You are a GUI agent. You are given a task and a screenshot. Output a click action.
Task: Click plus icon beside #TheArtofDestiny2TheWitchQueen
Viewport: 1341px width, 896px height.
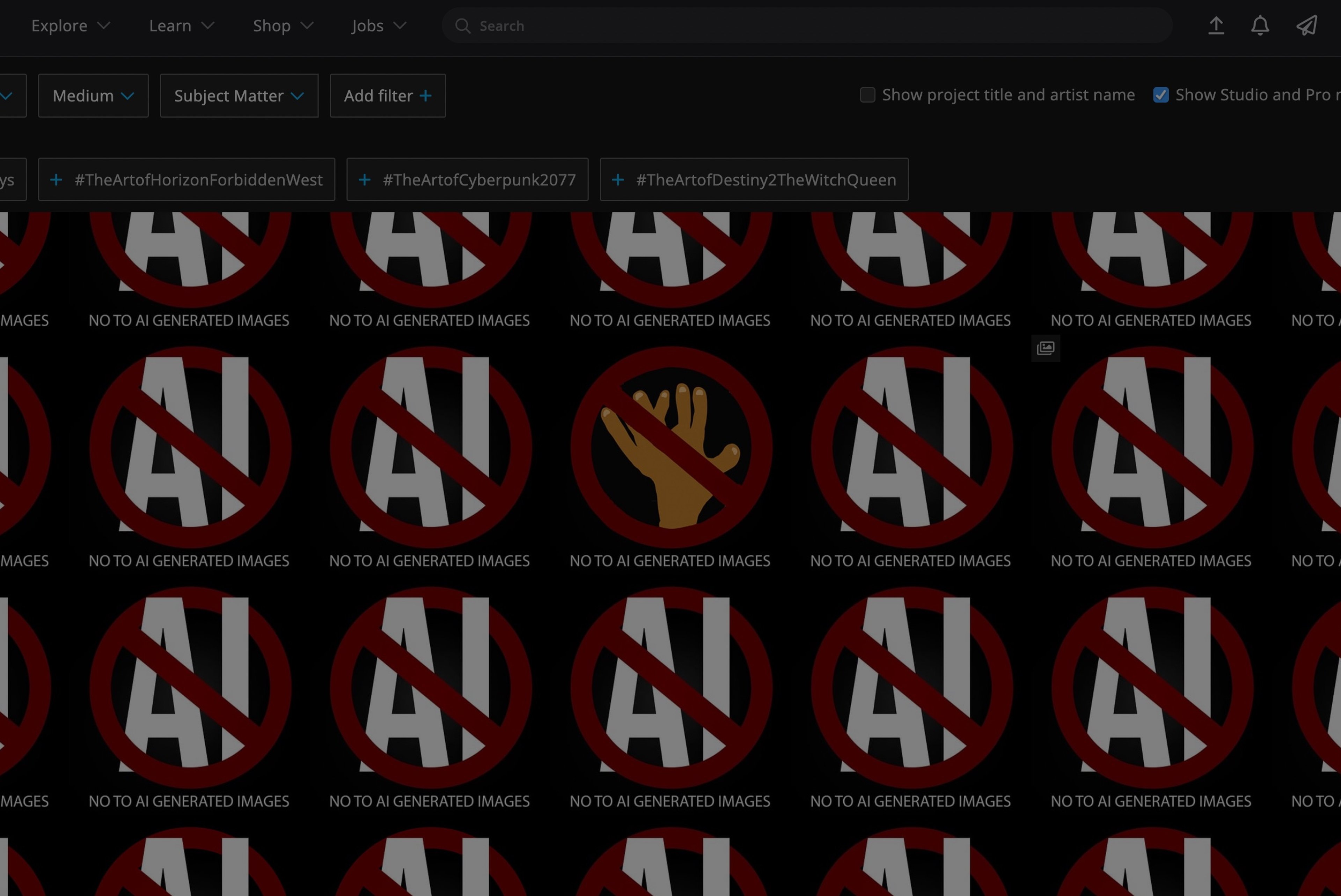pos(617,180)
